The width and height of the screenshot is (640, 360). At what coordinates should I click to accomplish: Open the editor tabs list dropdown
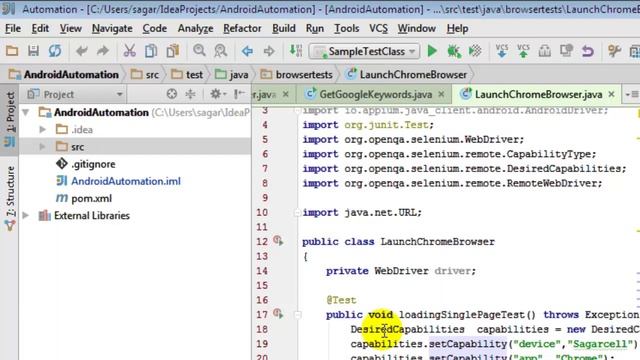(631, 94)
